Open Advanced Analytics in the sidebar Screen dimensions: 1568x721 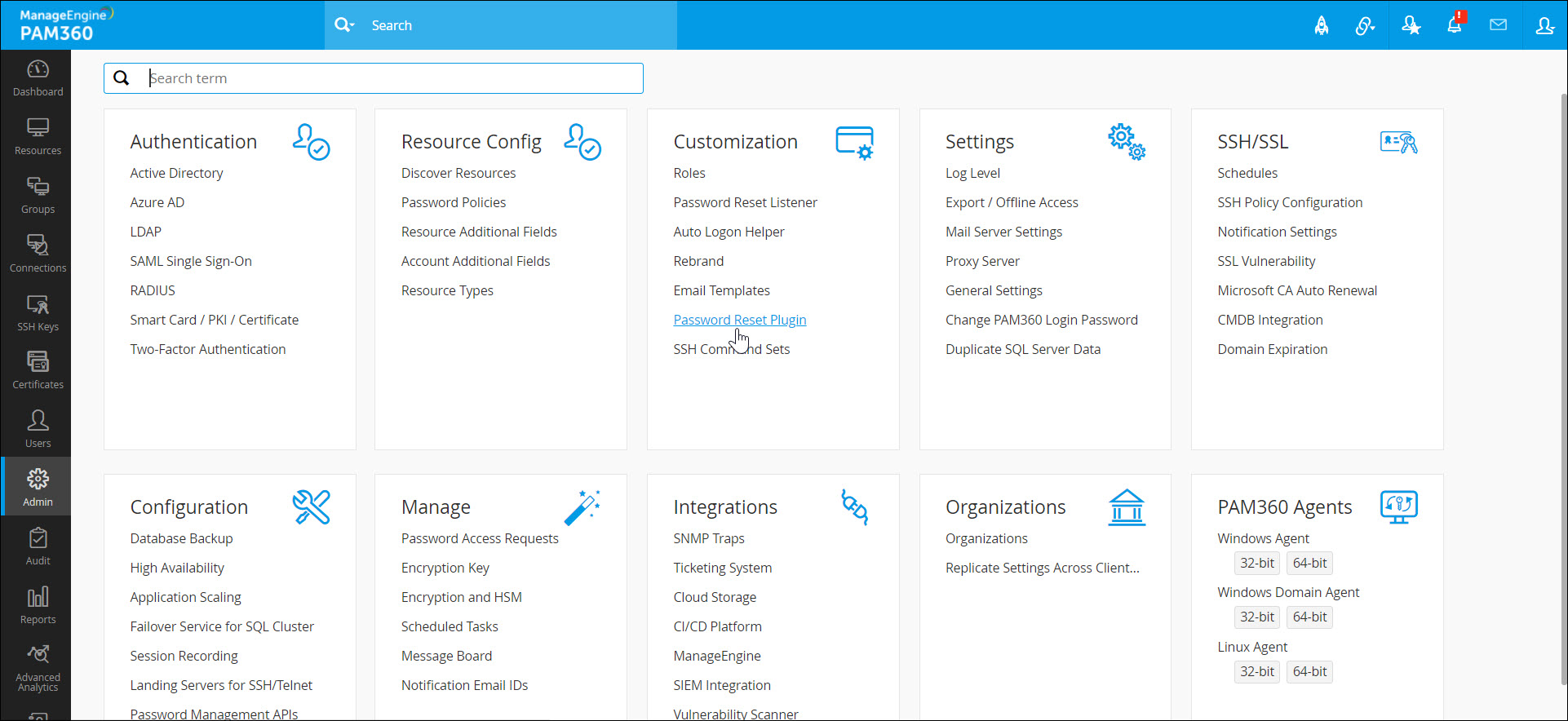[x=38, y=669]
